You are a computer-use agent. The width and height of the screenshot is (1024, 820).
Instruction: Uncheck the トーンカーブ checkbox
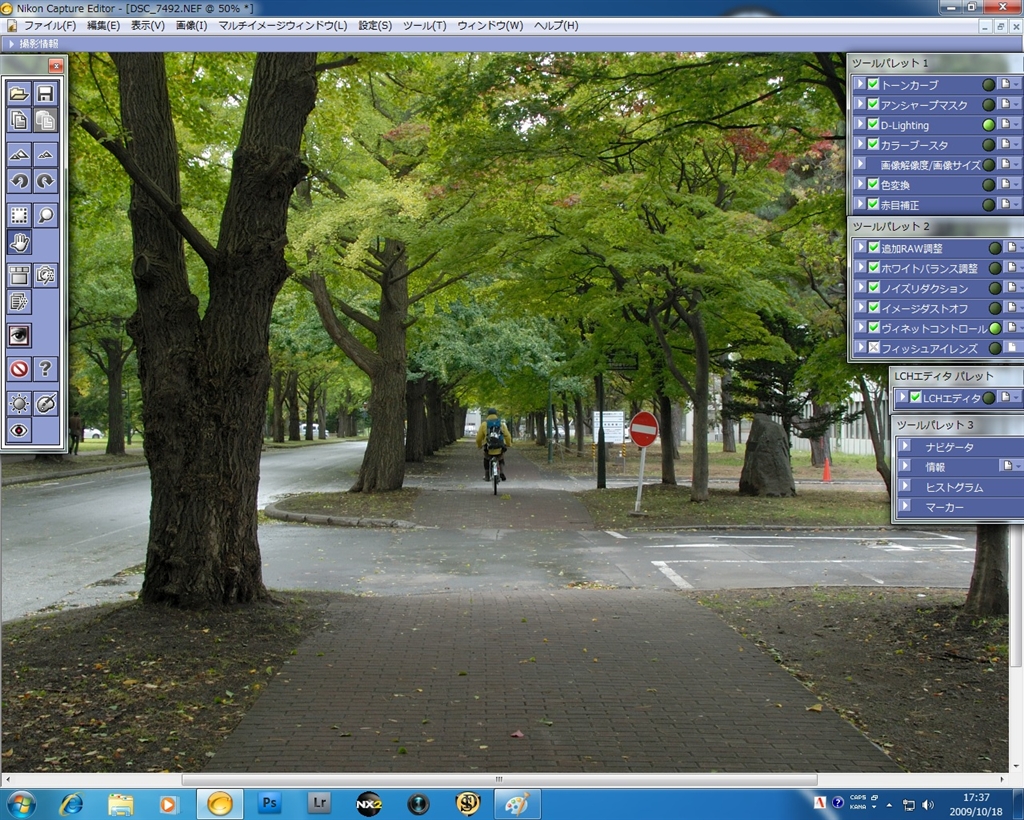[873, 84]
